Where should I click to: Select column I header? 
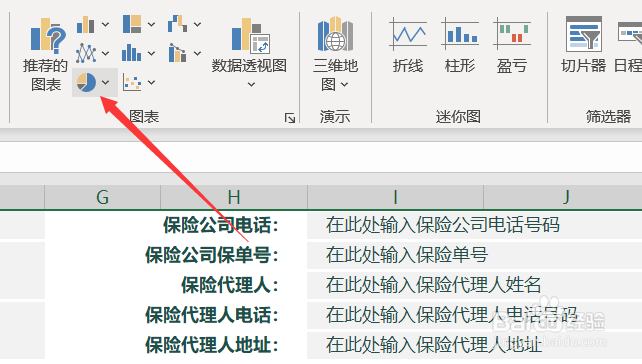click(395, 197)
